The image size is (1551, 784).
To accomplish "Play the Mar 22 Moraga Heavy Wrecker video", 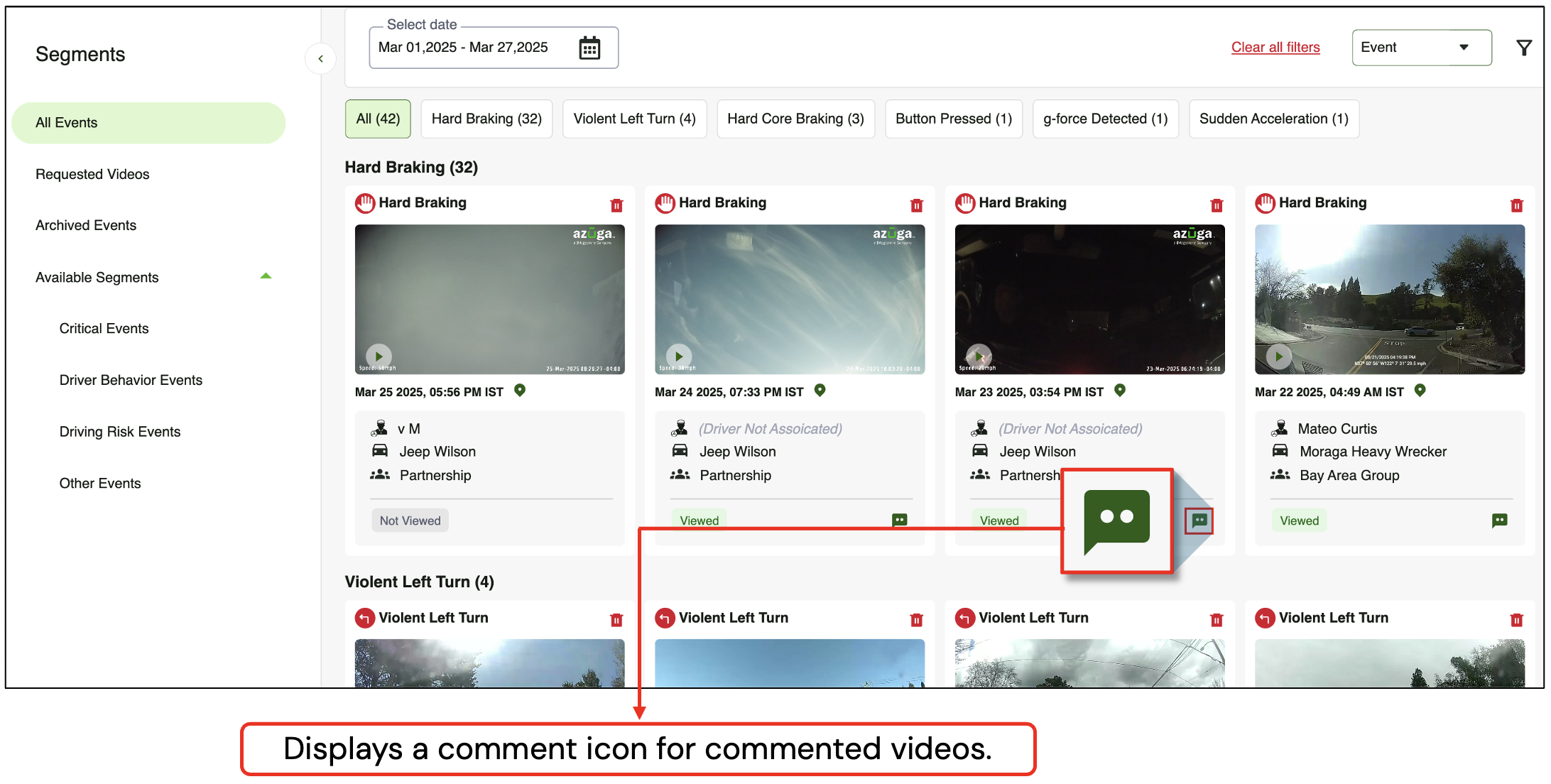I will (x=1278, y=356).
